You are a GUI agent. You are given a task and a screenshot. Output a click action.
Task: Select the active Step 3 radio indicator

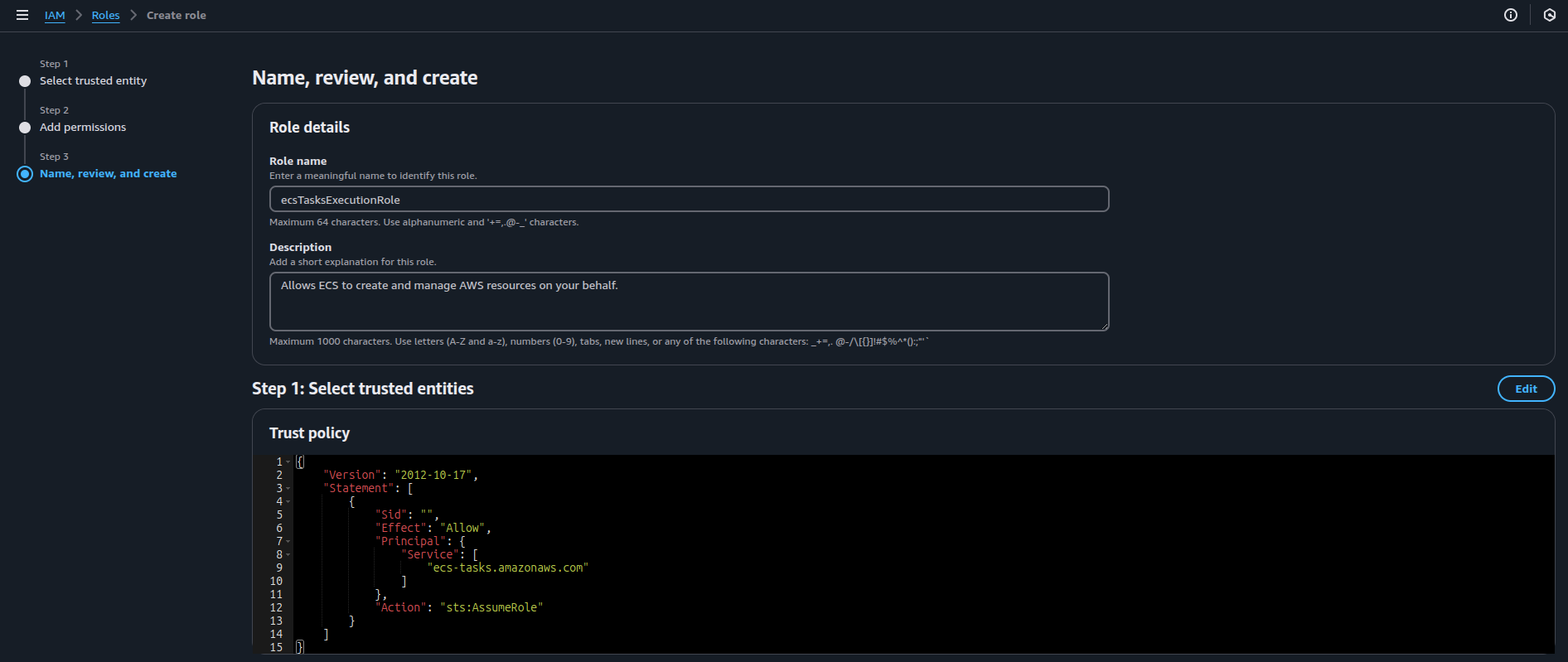[25, 174]
